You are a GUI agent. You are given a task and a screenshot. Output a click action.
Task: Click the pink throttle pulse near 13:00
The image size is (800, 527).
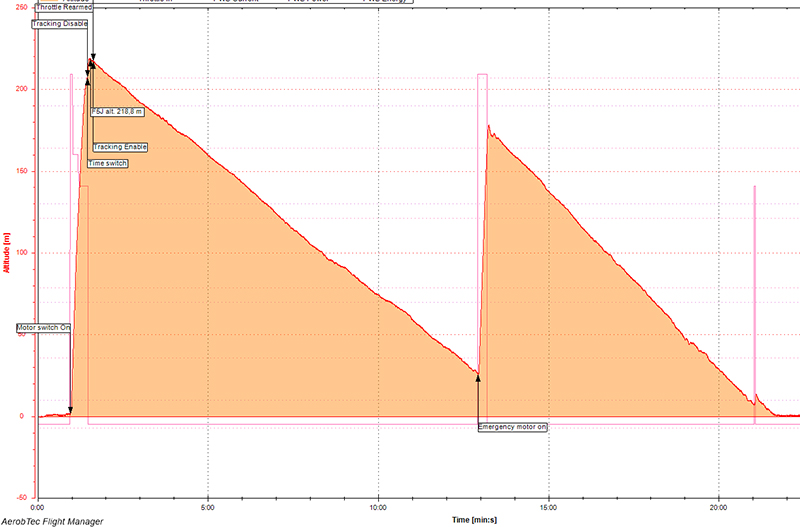click(x=482, y=75)
